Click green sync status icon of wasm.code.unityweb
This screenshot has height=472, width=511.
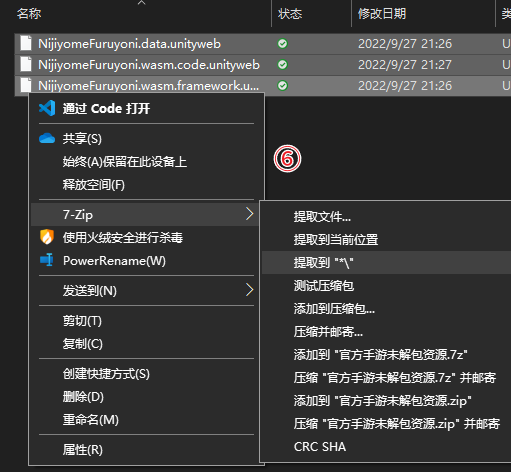click(x=282, y=65)
